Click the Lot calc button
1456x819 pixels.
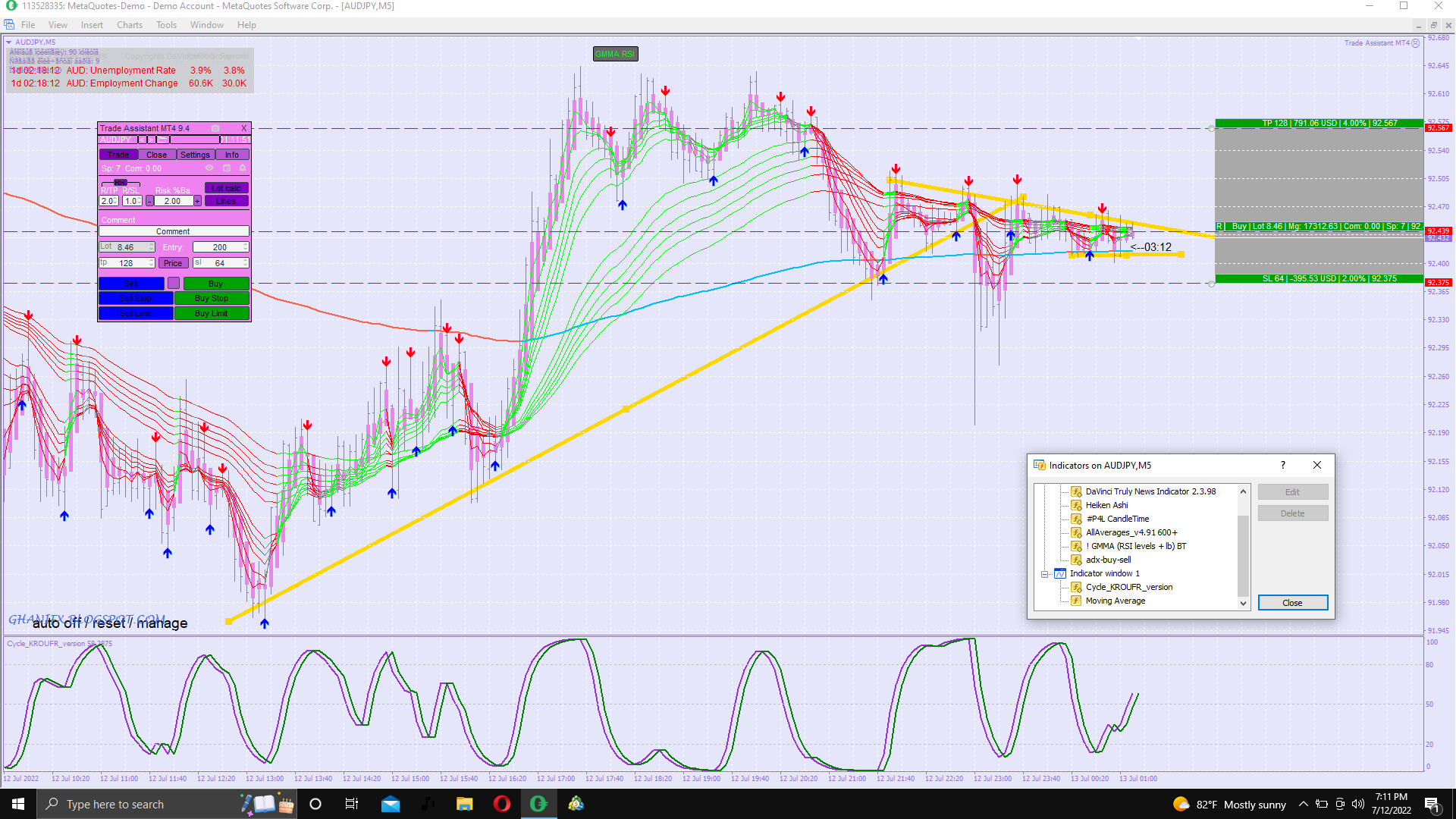[226, 188]
